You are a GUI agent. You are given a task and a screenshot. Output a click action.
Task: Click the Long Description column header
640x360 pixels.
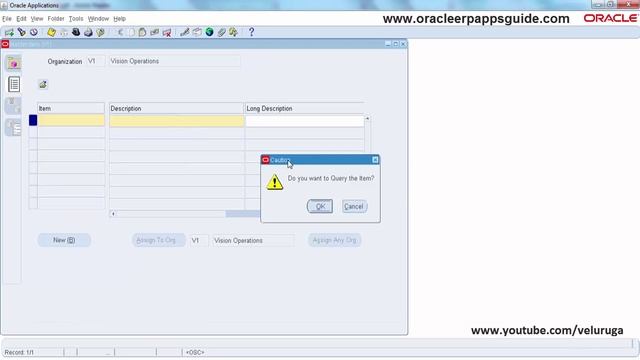pyautogui.click(x=304, y=109)
